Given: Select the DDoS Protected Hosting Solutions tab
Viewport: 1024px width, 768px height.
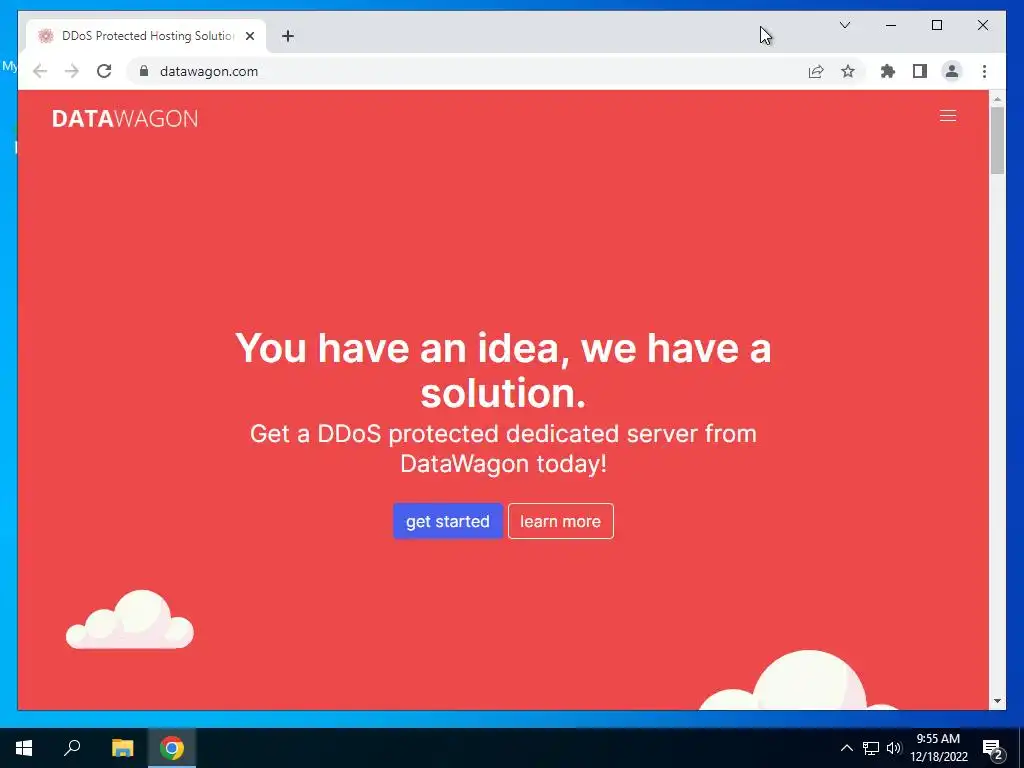Looking at the screenshot, I should coord(146,36).
